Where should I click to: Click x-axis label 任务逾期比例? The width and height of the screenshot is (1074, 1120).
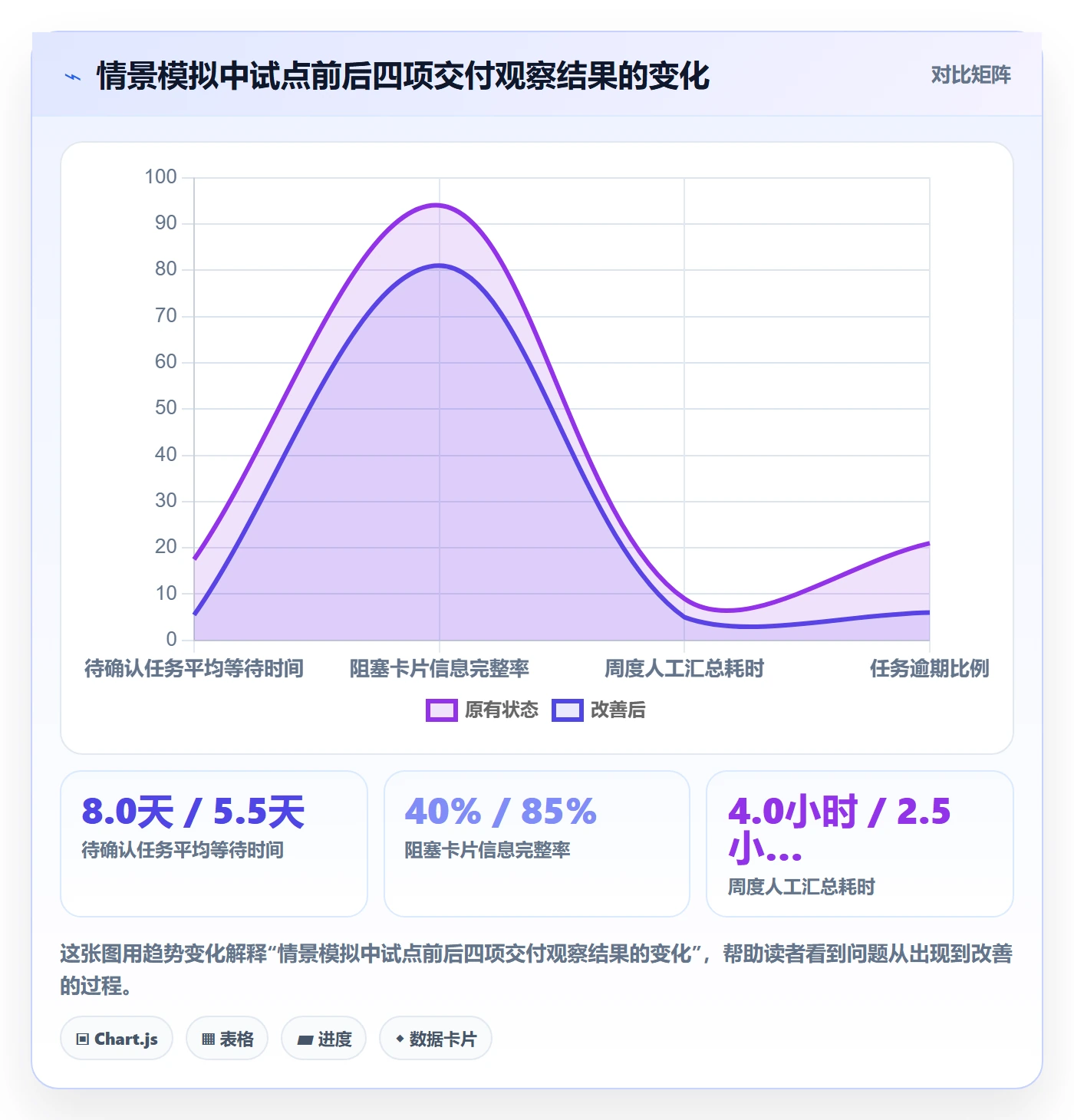929,669
